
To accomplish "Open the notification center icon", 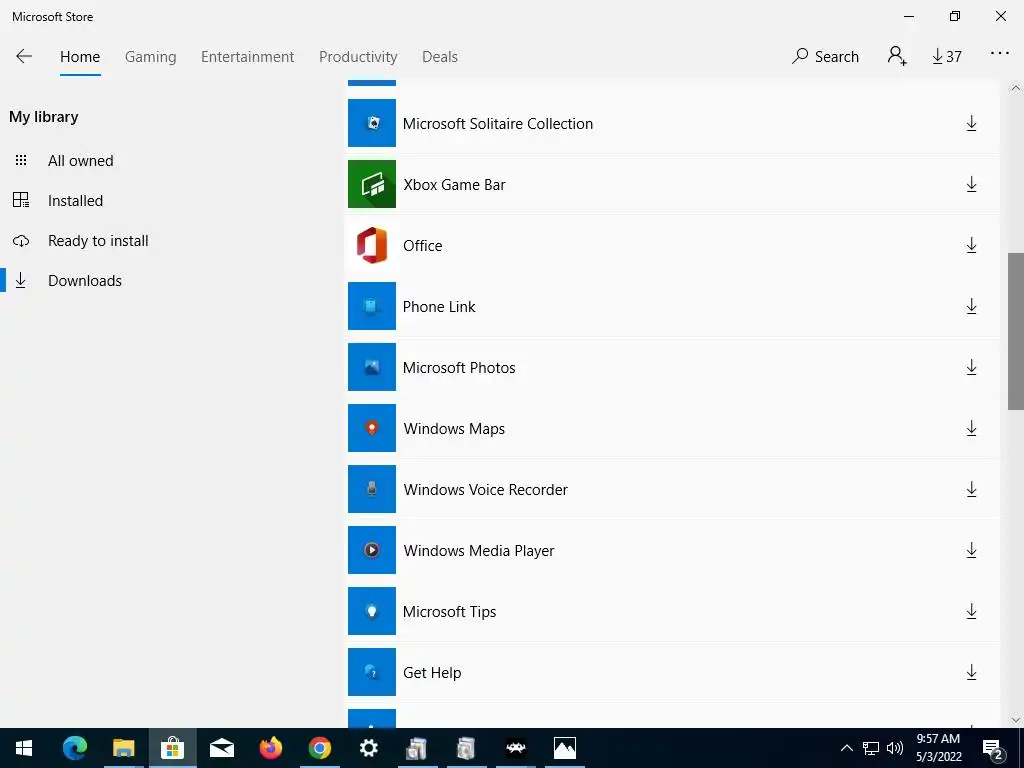I will (993, 748).
